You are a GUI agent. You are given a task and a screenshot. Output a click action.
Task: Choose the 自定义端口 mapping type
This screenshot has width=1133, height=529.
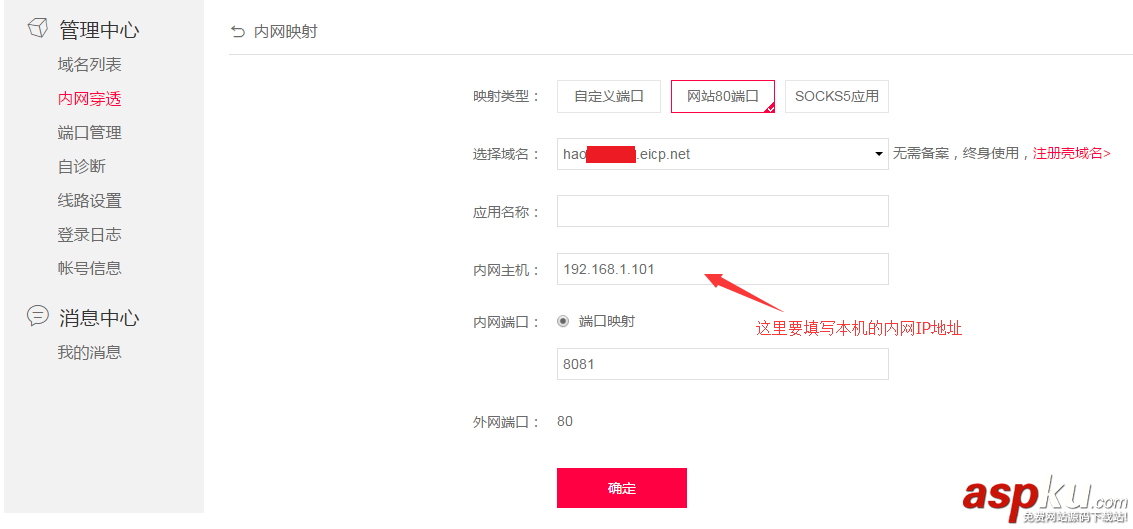(609, 97)
